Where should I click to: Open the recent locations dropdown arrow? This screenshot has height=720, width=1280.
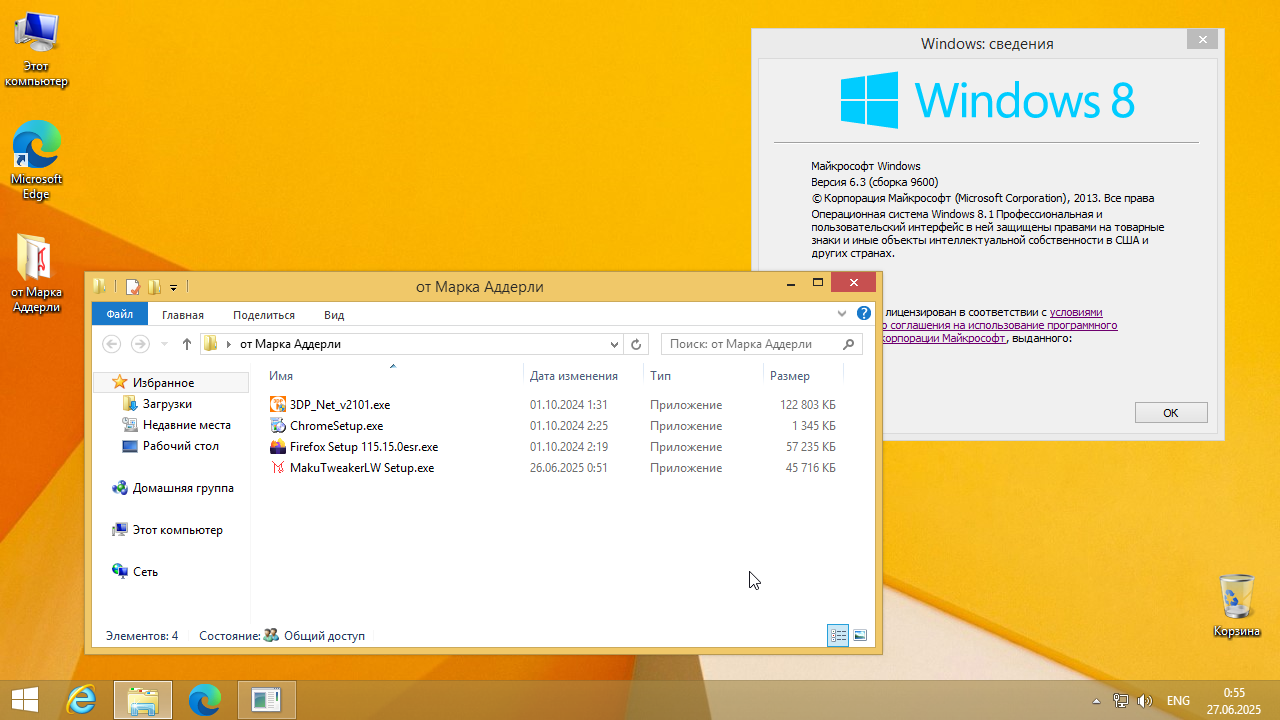coord(164,344)
